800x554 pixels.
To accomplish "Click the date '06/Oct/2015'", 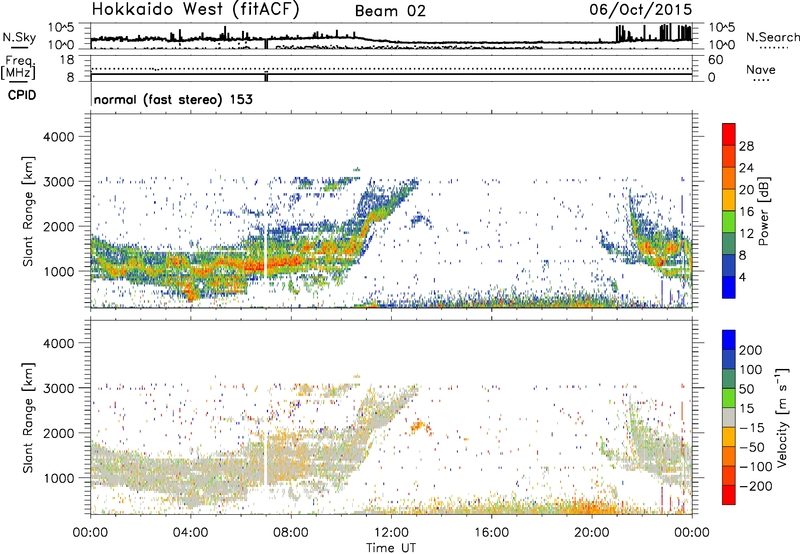I will [x=641, y=10].
